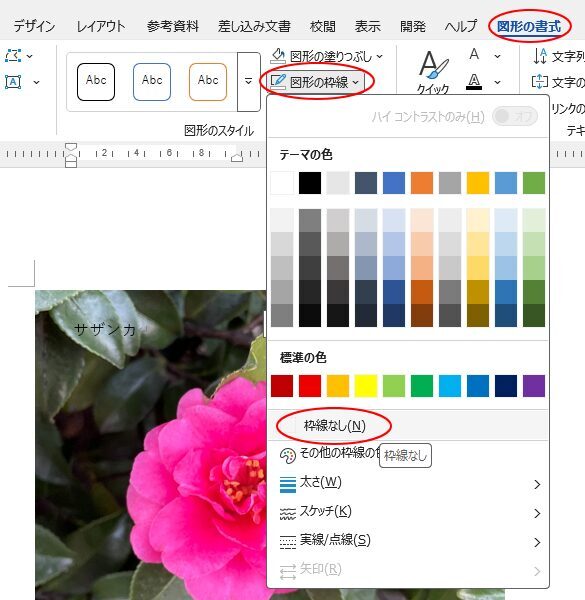The height and width of the screenshot is (600, 585).
Task: Click the Shape Outline pen icon
Action: (278, 82)
